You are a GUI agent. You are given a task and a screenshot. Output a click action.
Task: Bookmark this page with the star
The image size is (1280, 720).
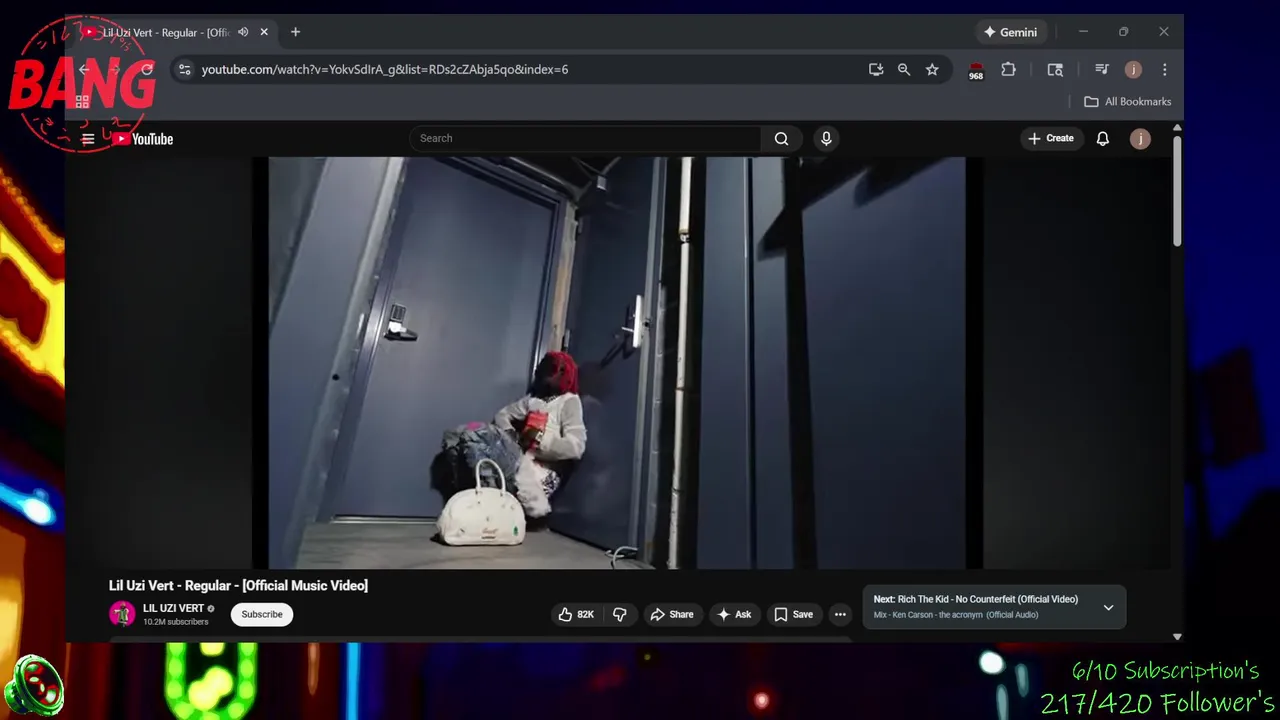coord(932,69)
